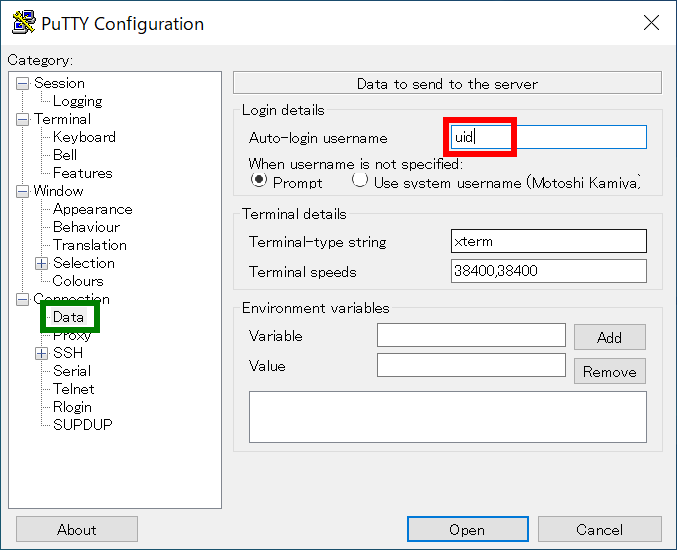Cancel the PuTTY configuration
Screen dimensions: 677x550
point(600,529)
